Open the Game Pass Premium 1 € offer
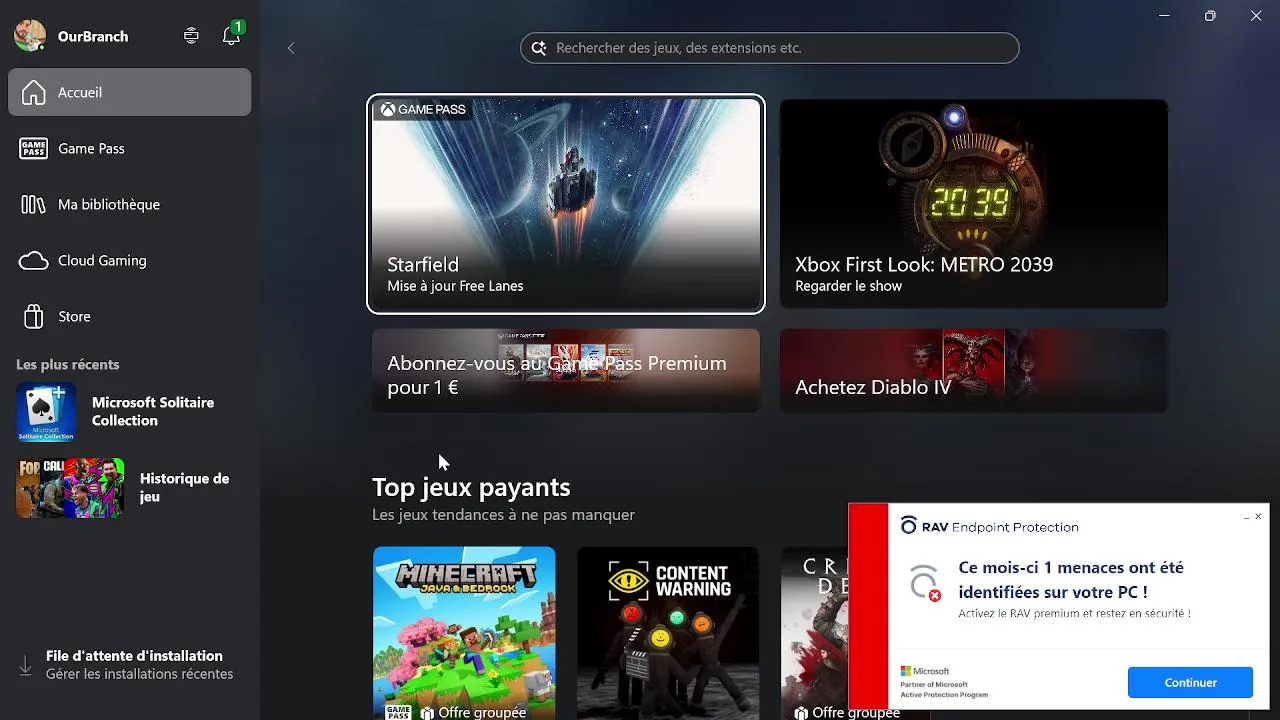The image size is (1280, 720). 566,371
